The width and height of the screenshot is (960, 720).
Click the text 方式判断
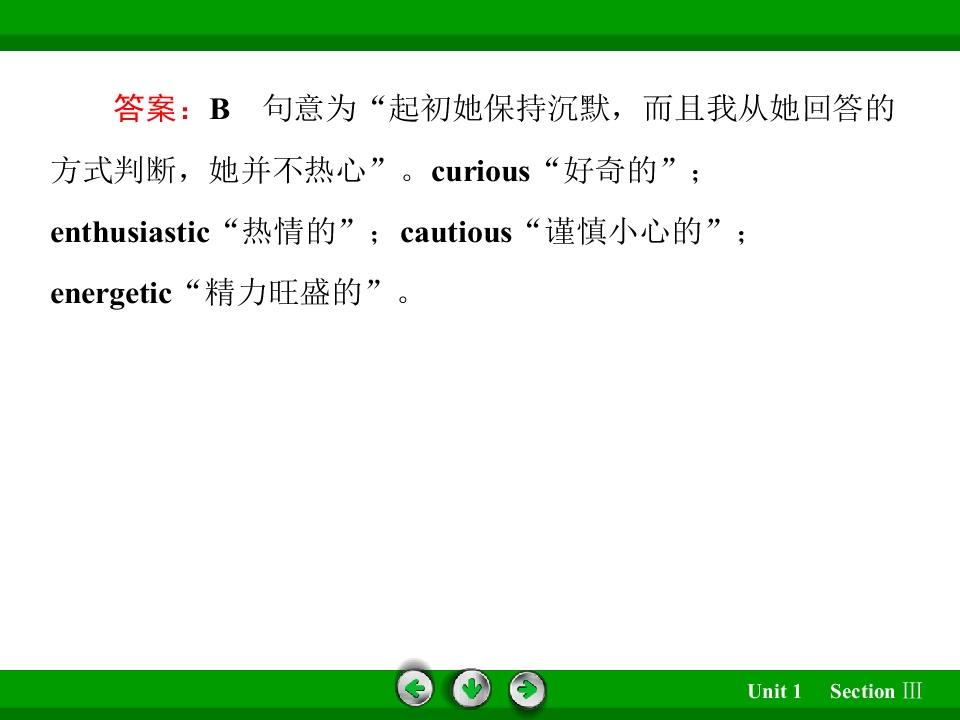pos(113,170)
